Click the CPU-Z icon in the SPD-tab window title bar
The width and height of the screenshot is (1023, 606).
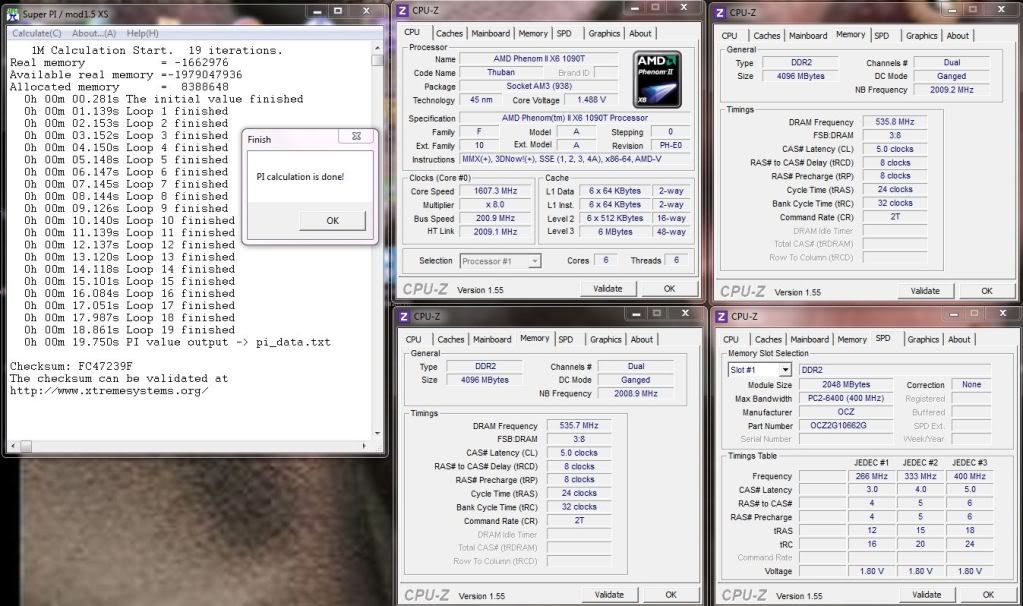click(x=721, y=316)
